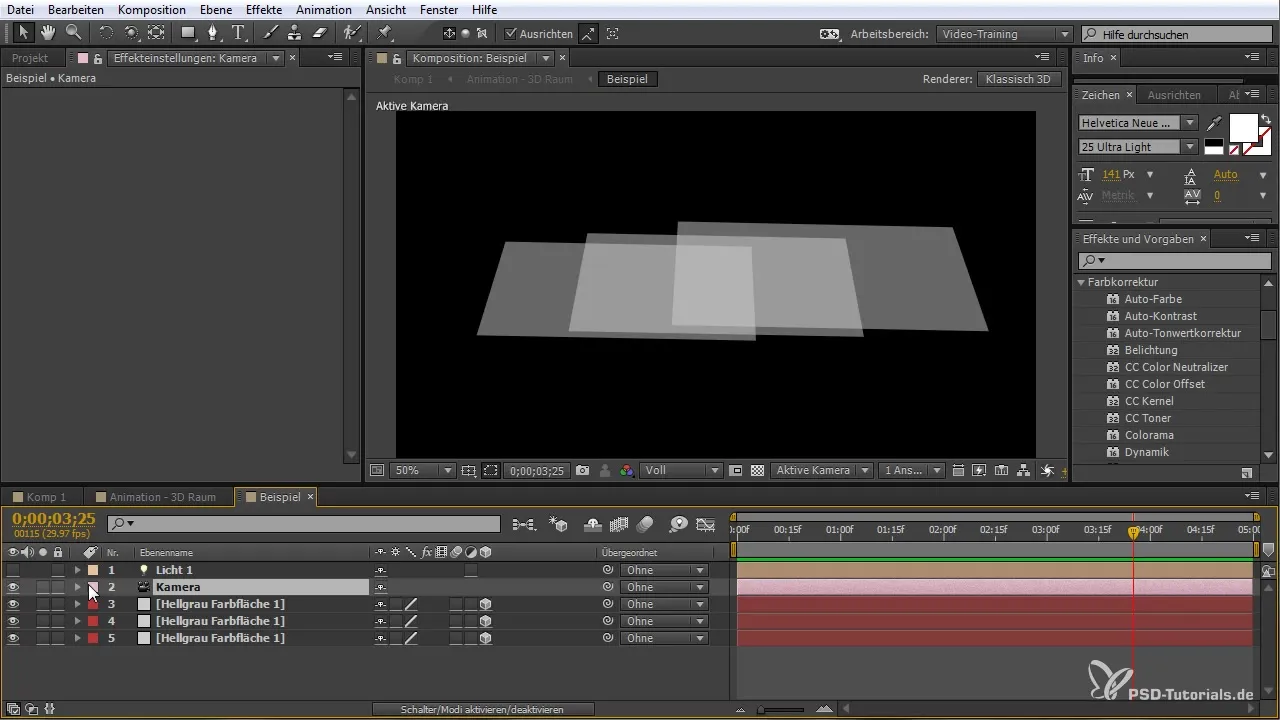Click the Auto-Kontrast effect

click(1160, 316)
